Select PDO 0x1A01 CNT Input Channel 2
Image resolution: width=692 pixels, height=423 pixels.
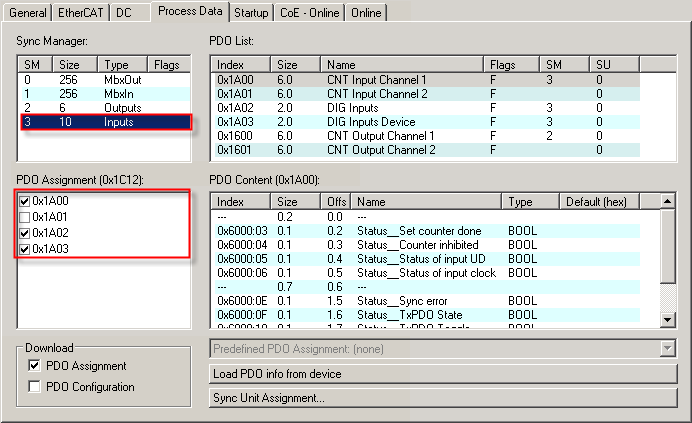pos(426,94)
